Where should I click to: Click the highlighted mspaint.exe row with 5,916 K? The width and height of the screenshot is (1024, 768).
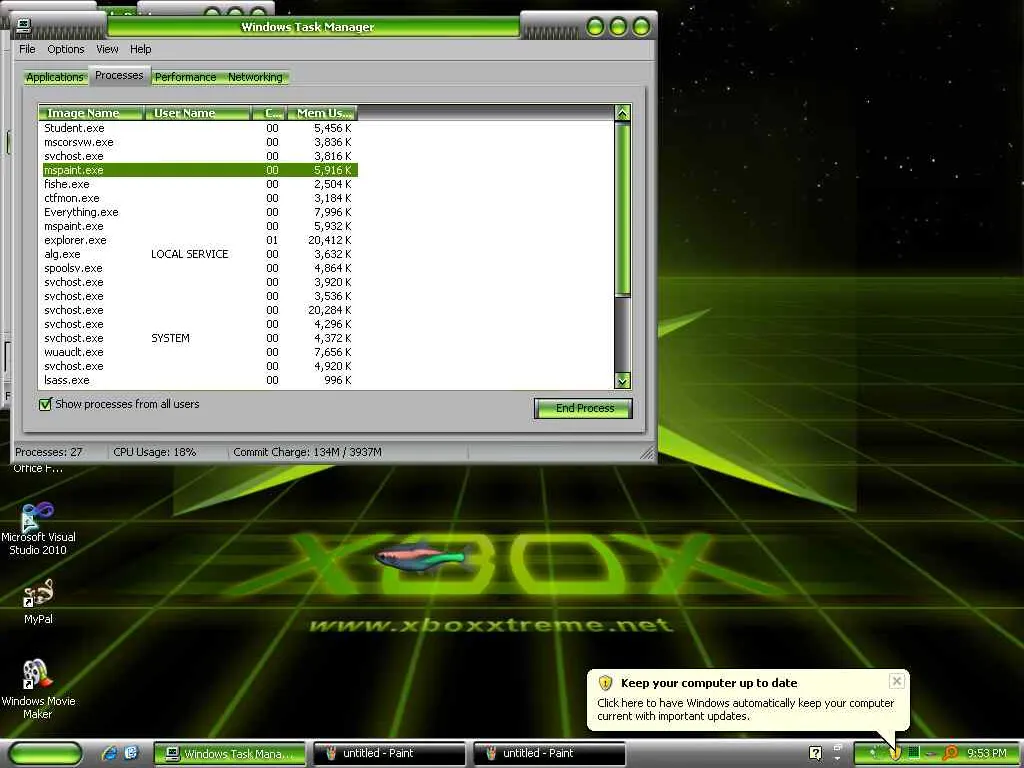coord(199,170)
